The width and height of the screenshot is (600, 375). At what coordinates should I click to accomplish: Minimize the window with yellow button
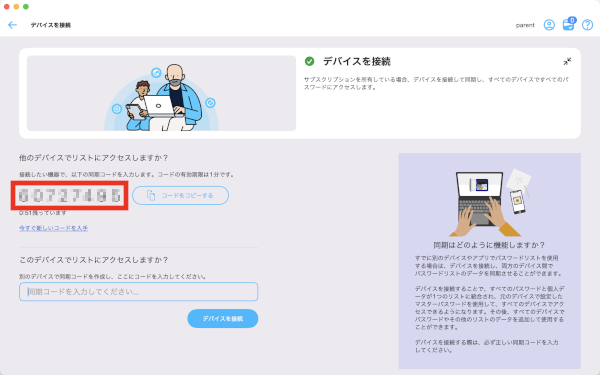[16, 7]
